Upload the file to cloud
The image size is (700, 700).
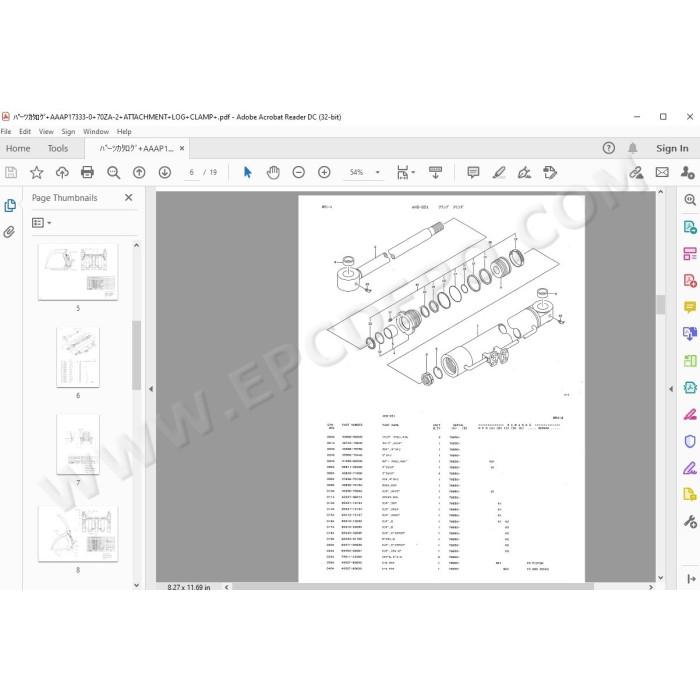coord(62,172)
